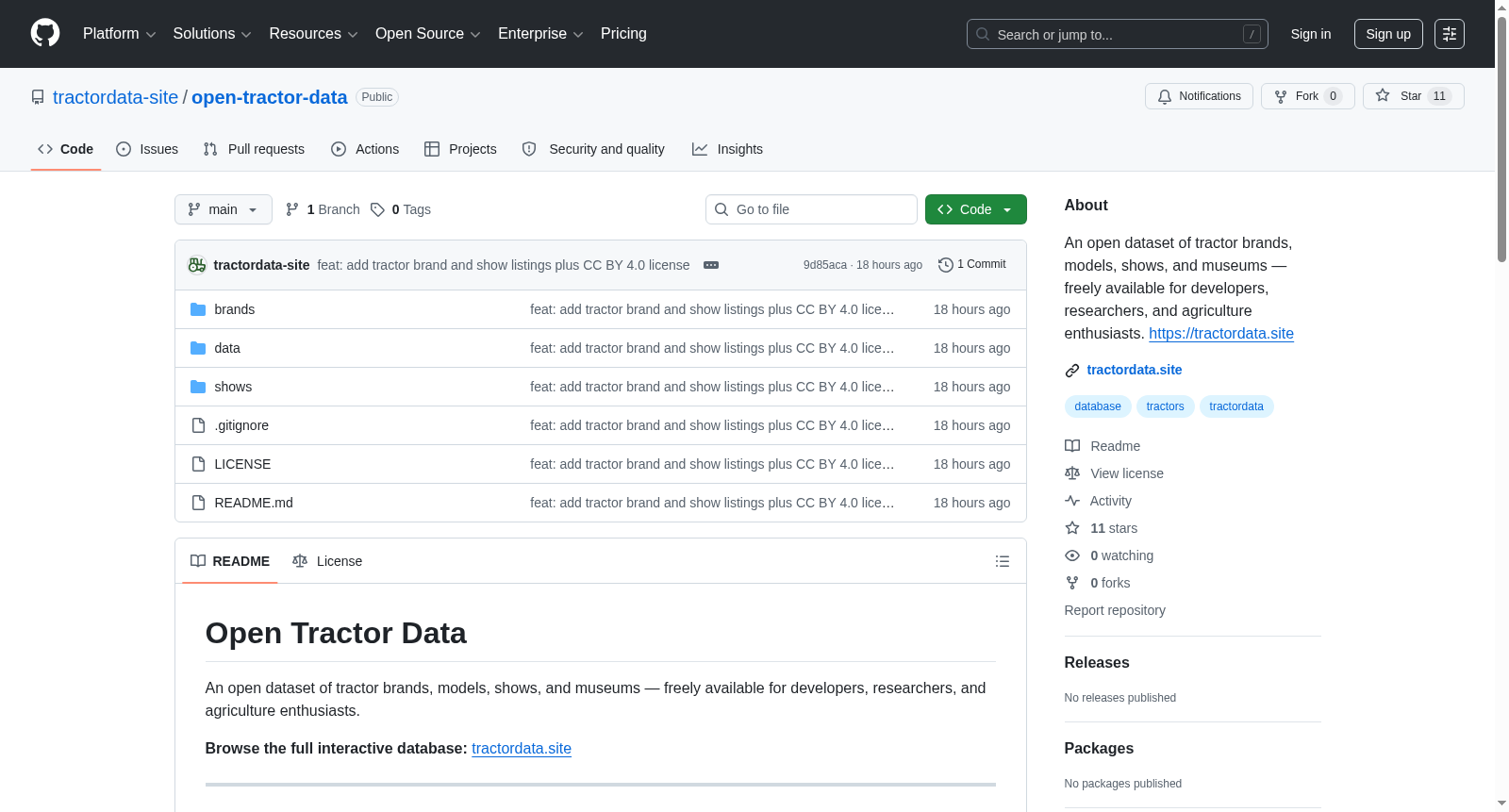
Task: Open the README.md file
Action: point(254,503)
